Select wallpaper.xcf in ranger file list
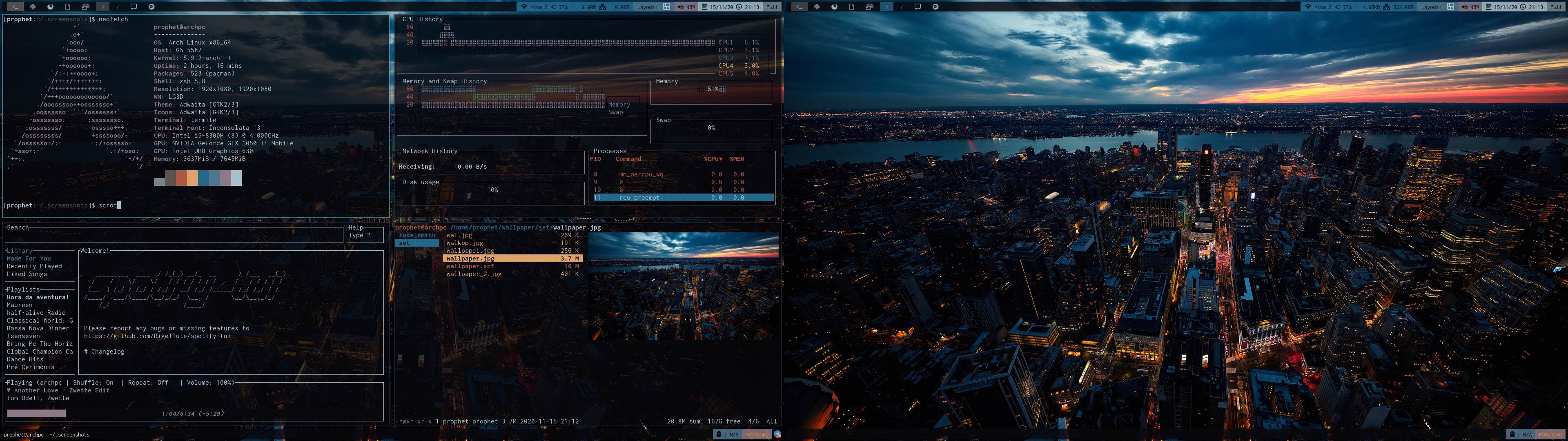This screenshot has height=441, width=1568. [x=512, y=266]
